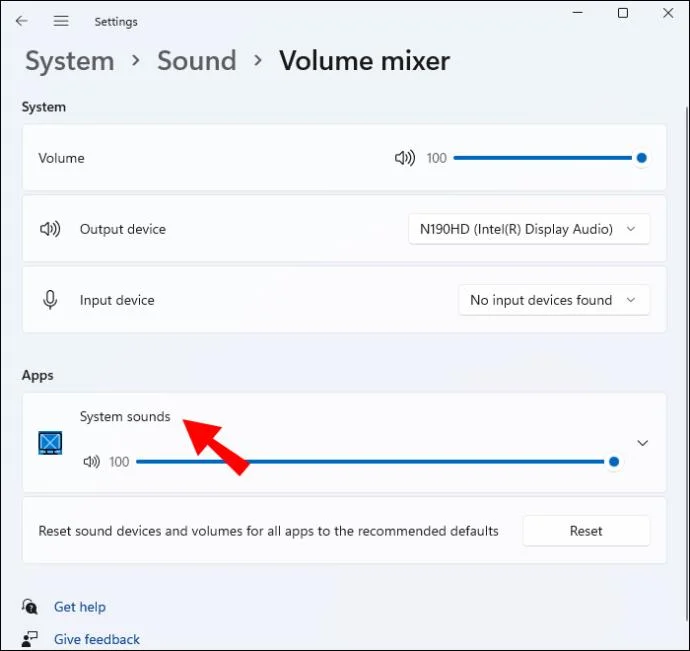Click the System sounds app icon
Screen dimensions: 690x651
coord(50,442)
